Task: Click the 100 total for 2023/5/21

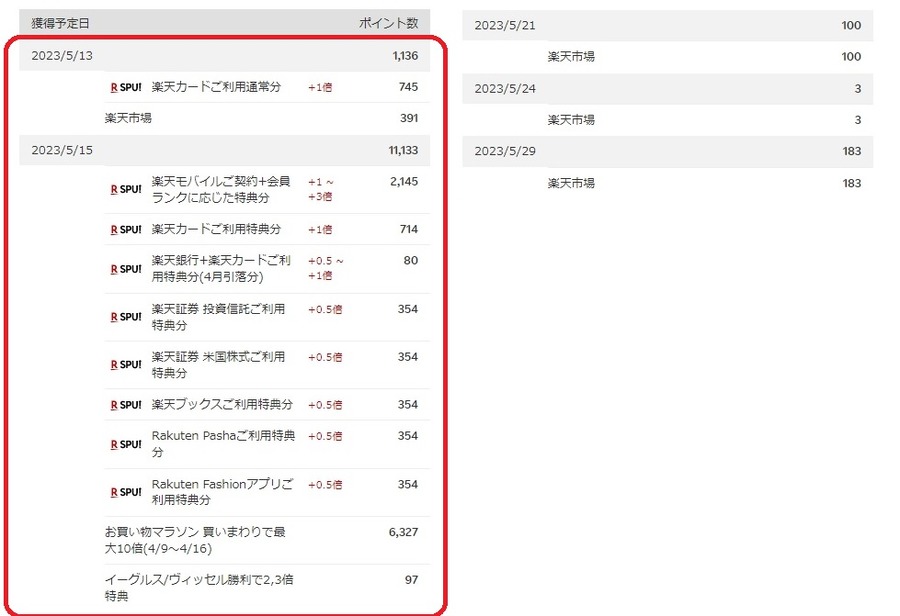Action: 851,25
